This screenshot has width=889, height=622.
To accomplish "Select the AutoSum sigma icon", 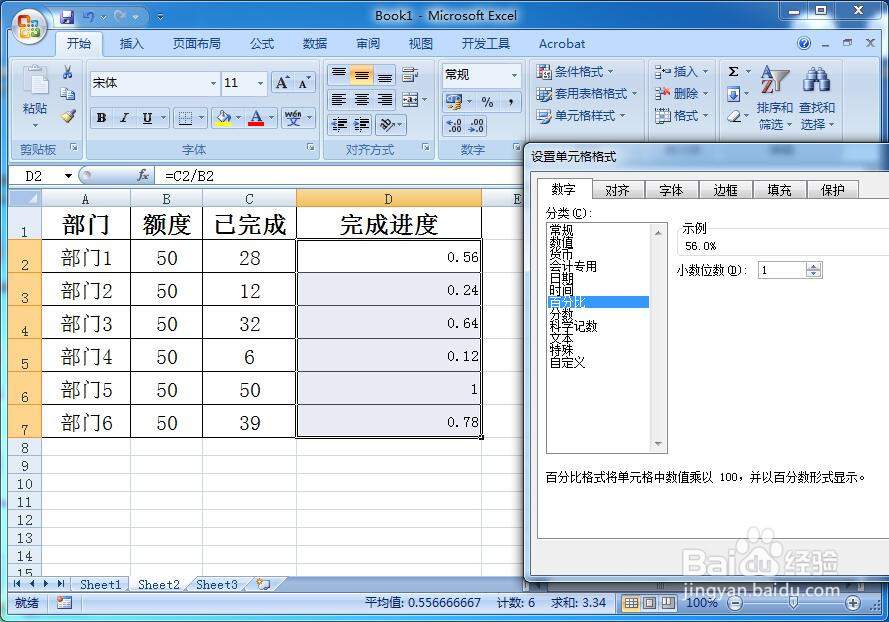I will click(732, 70).
